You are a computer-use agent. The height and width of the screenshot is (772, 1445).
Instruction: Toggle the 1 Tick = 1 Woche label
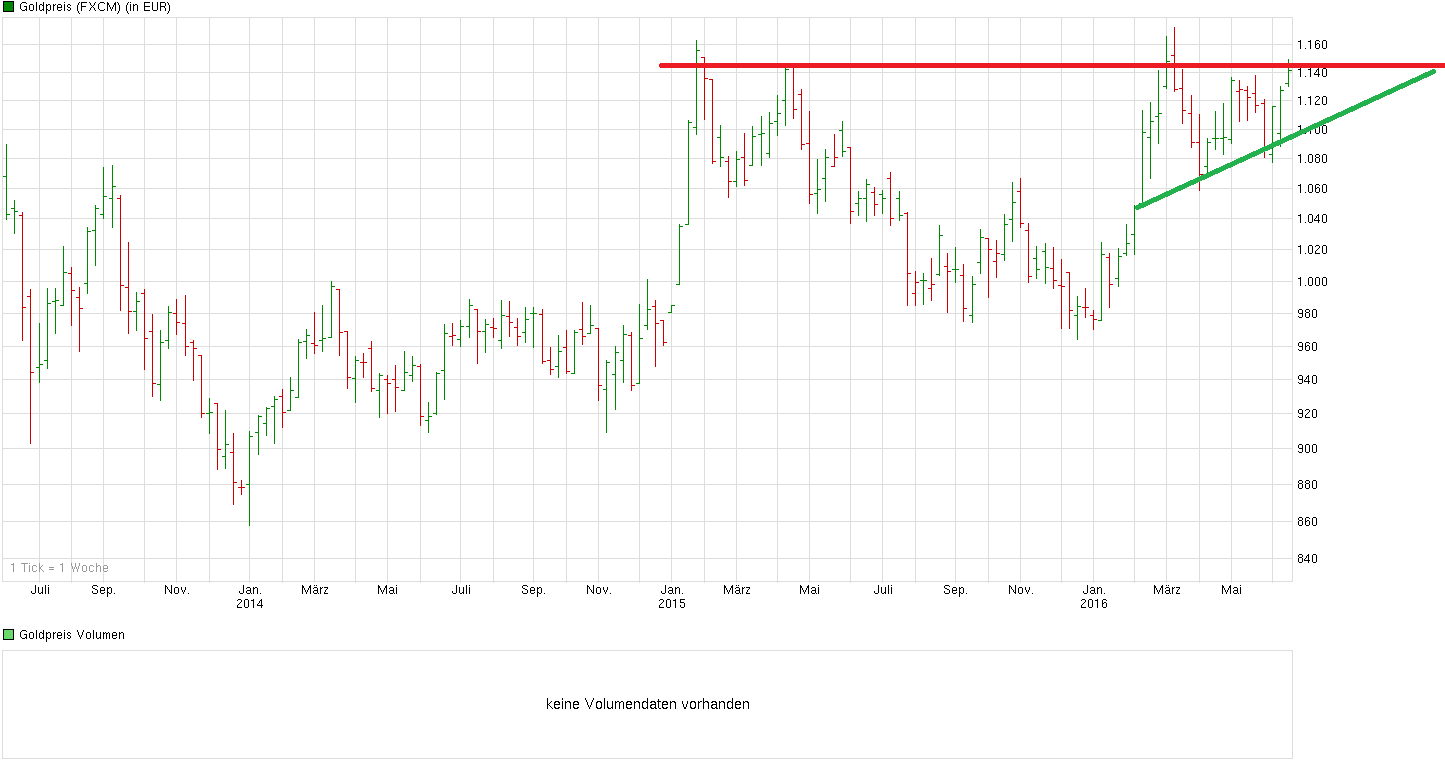(58, 566)
